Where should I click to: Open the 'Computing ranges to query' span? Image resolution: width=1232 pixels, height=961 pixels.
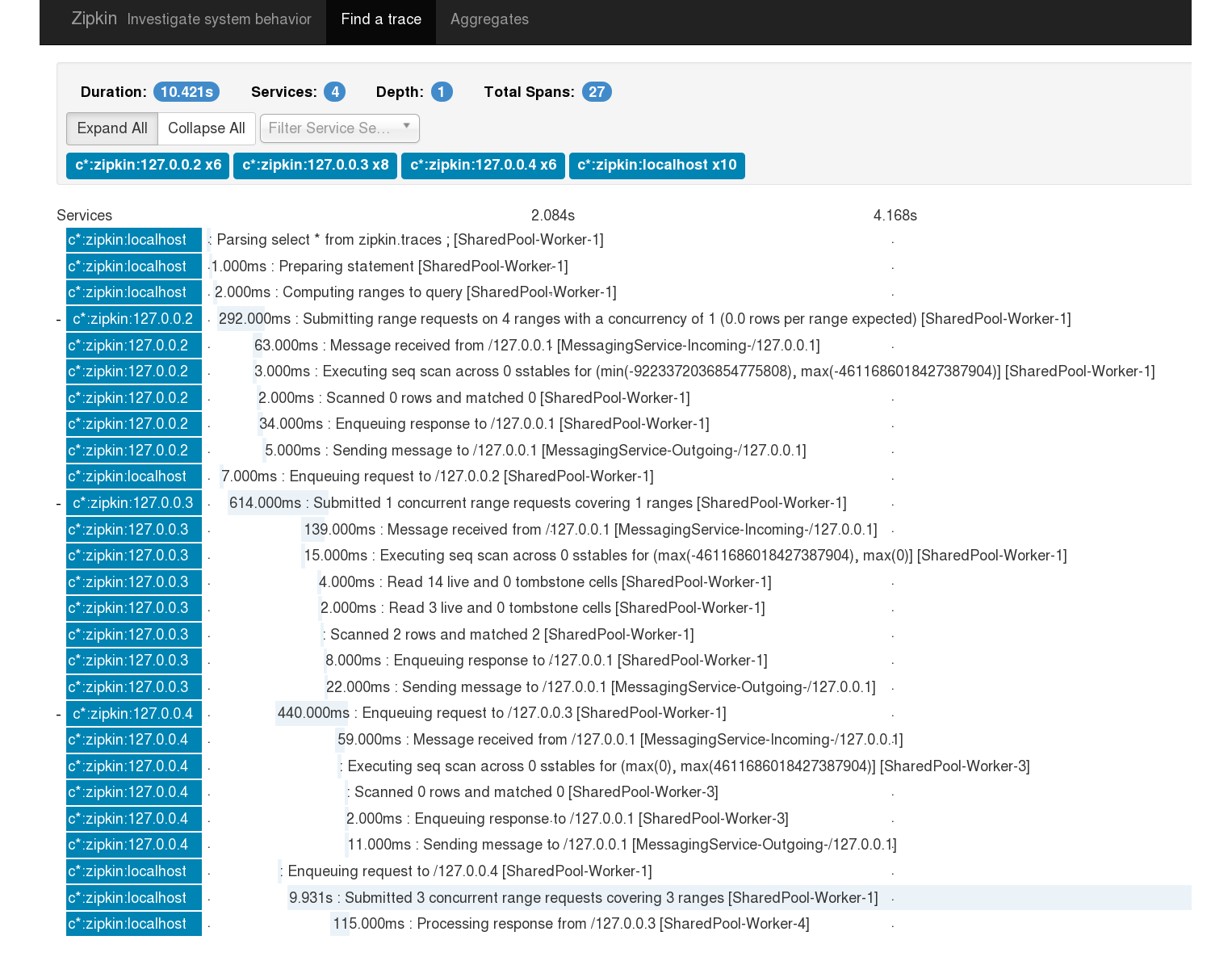(416, 292)
